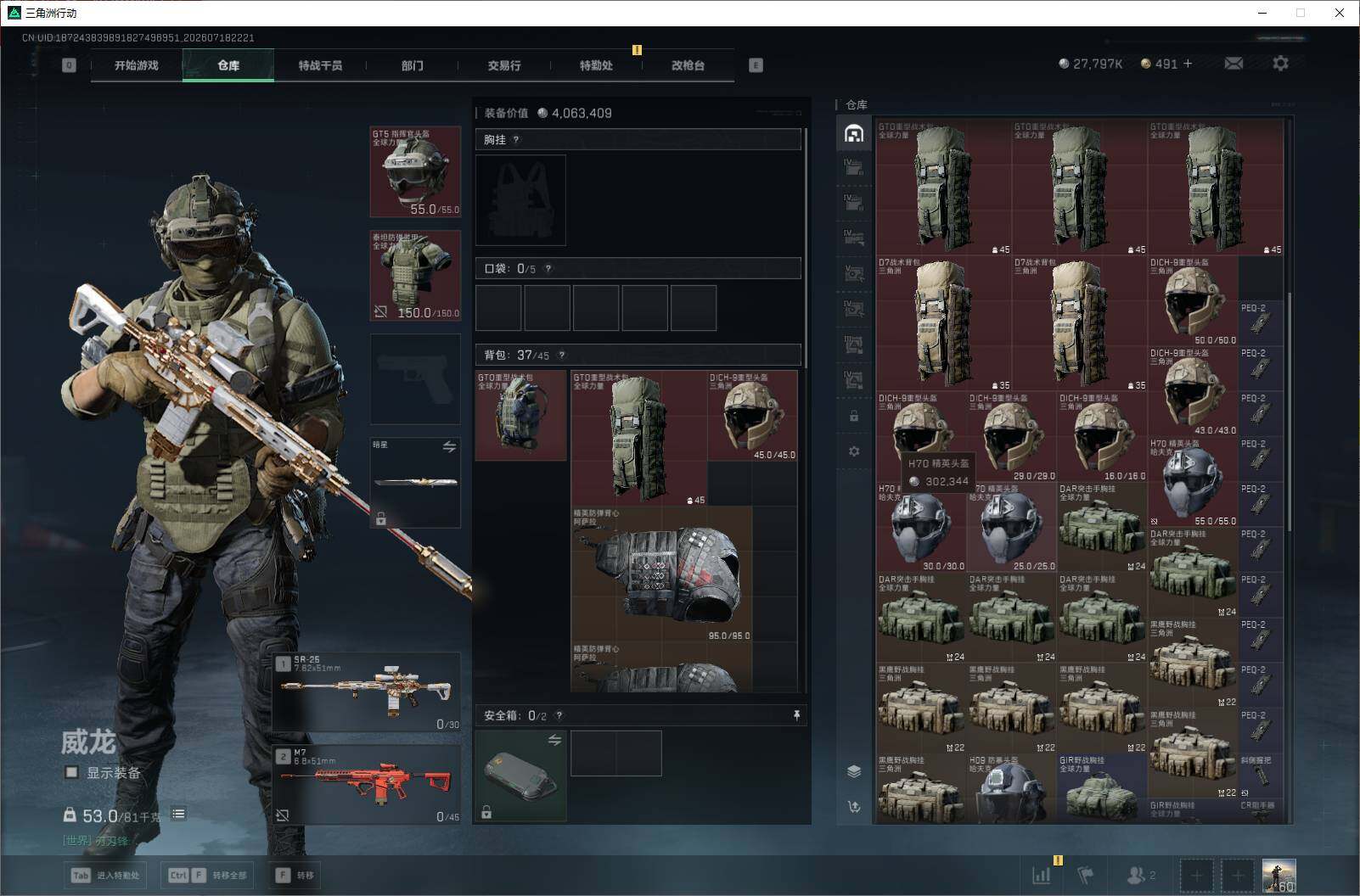Click the Q key tab-switch icon
This screenshot has width=1360, height=896.
tap(69, 65)
